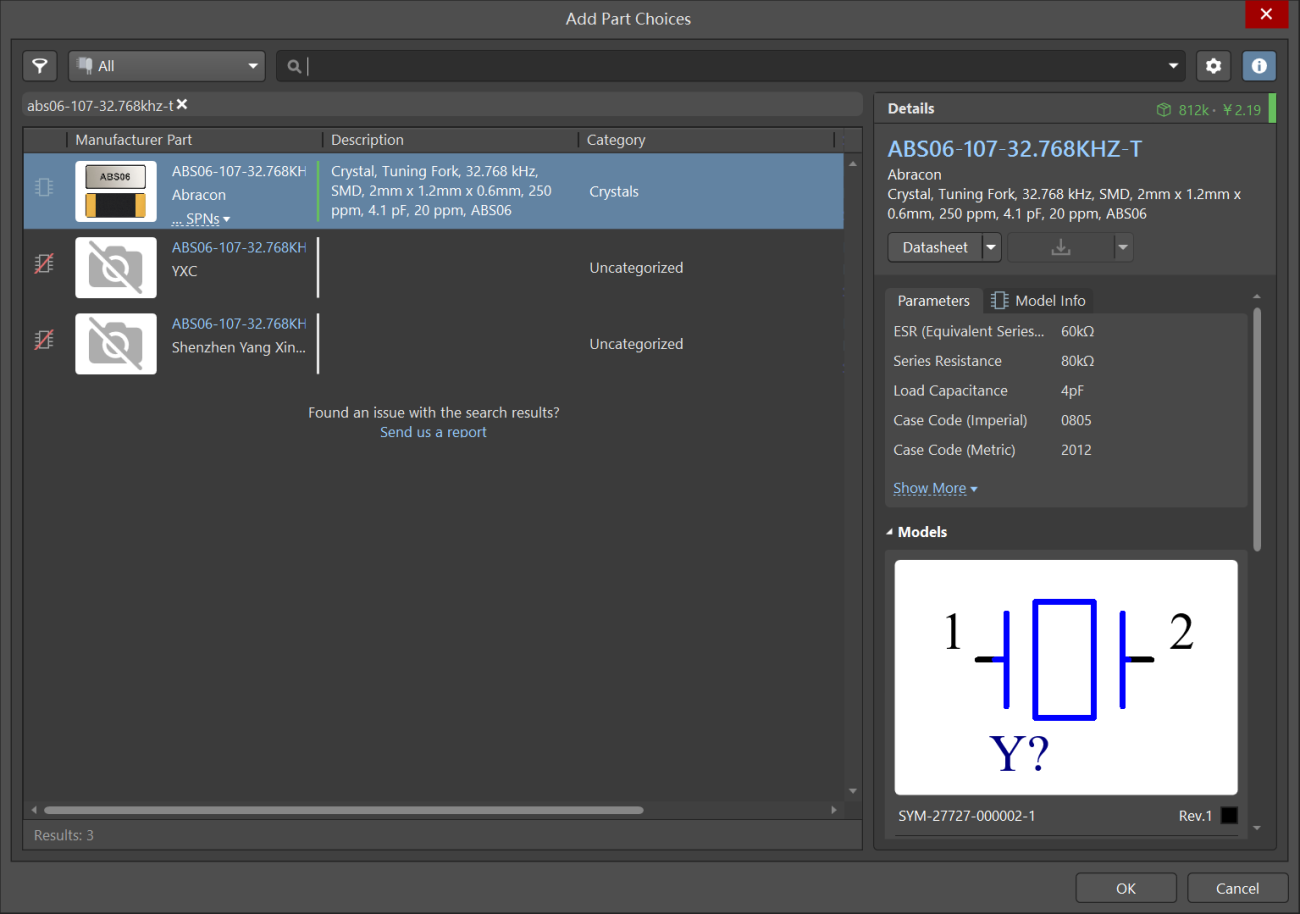Screen dimensions: 1300x914
Task: Expand Show More parameters
Action: (935, 488)
